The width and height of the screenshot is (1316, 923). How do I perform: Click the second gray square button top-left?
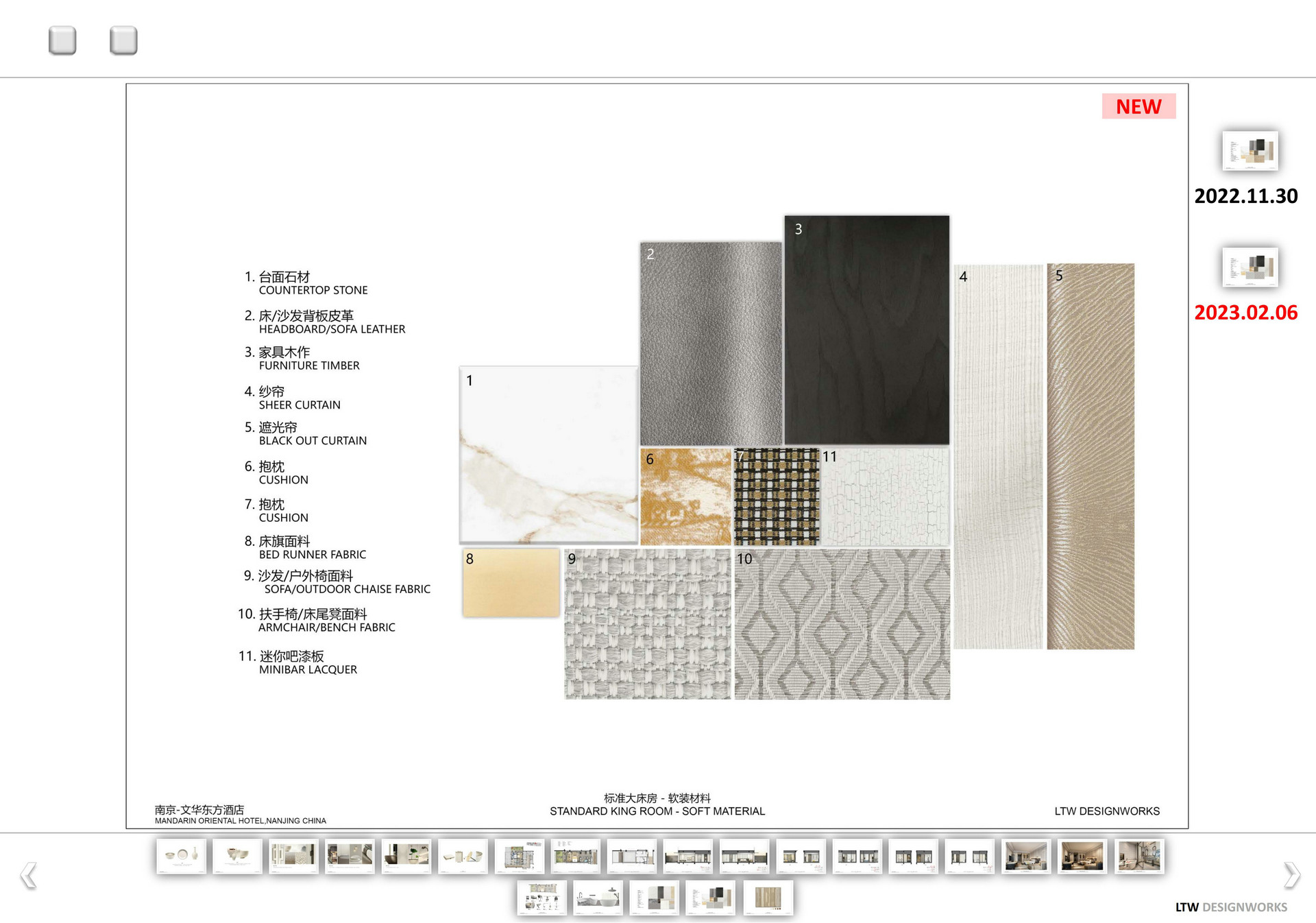coord(123,40)
